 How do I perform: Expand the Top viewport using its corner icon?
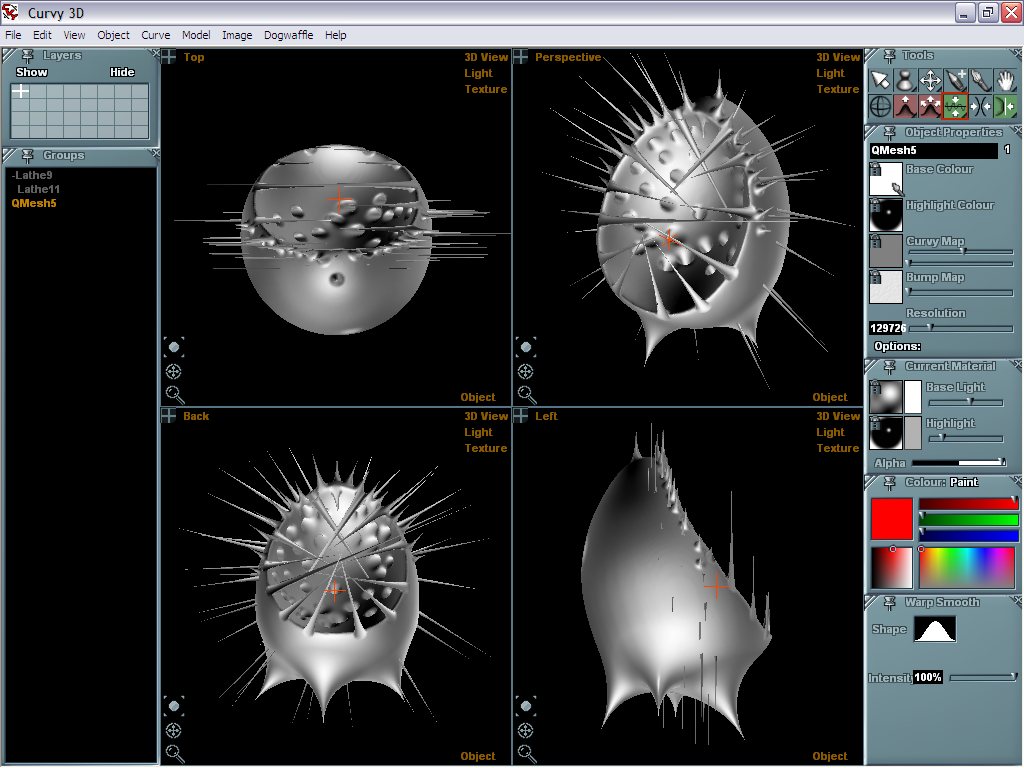169,57
